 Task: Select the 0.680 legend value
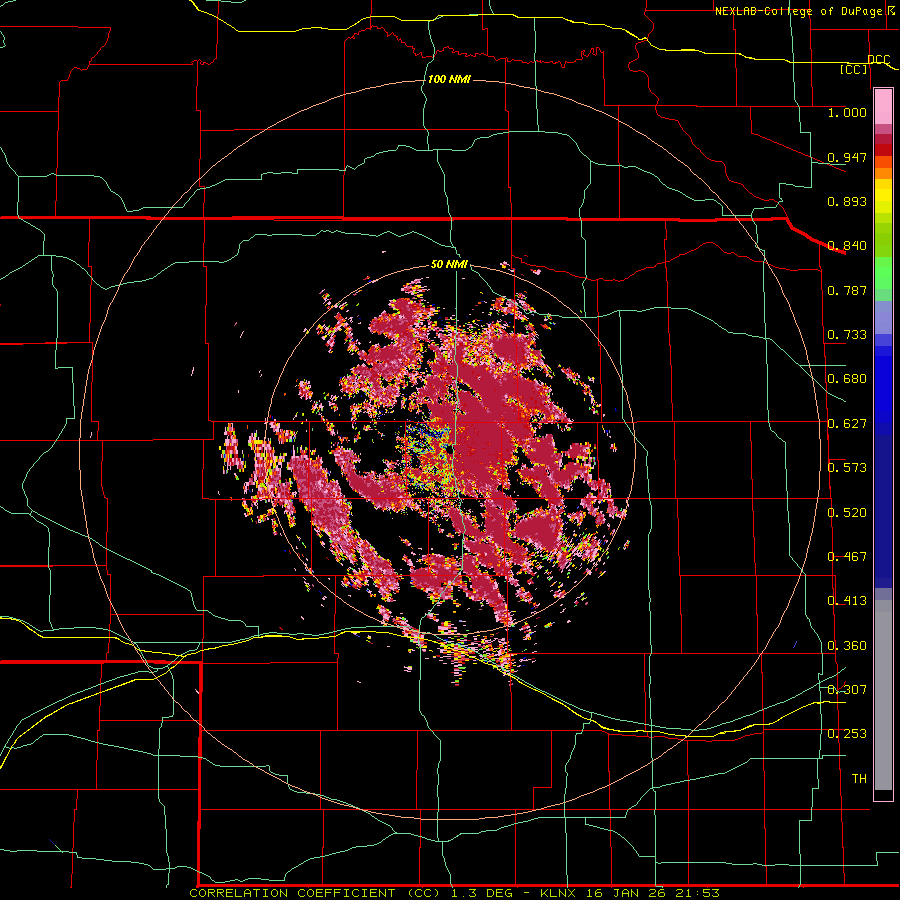[847, 379]
